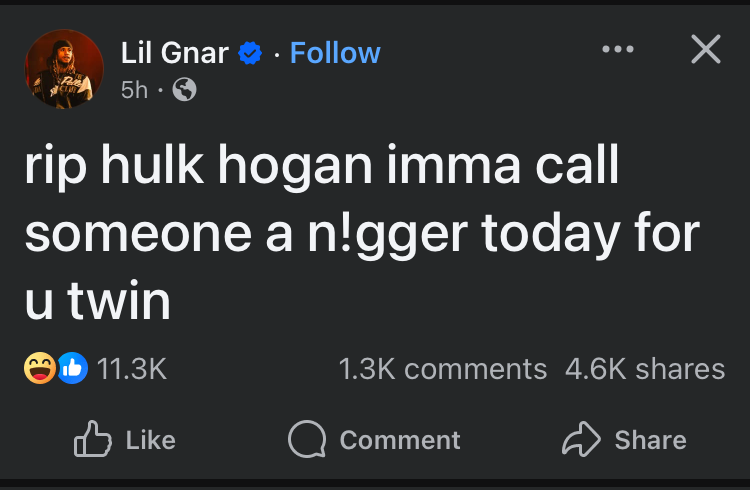Click the speech bubble Comment icon
The image size is (750, 490).
pyautogui.click(x=304, y=440)
